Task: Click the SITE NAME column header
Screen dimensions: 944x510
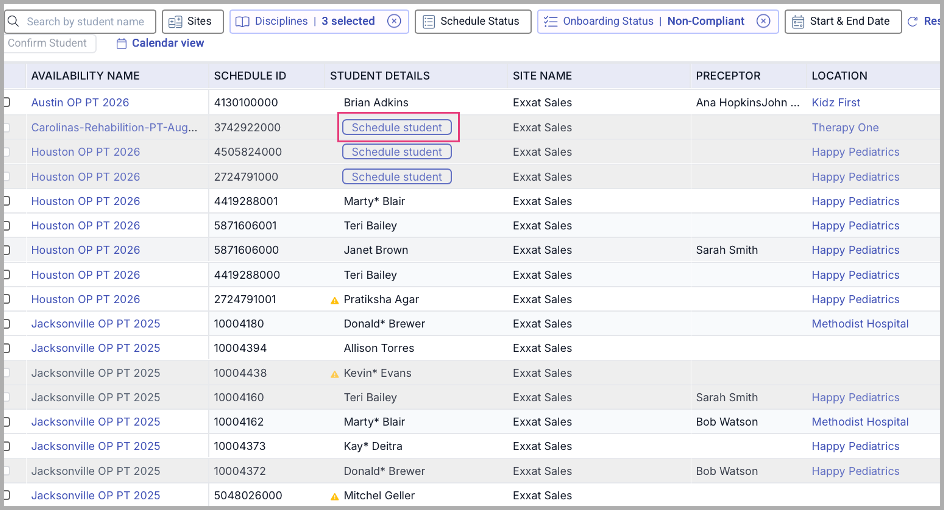Action: 542,76
